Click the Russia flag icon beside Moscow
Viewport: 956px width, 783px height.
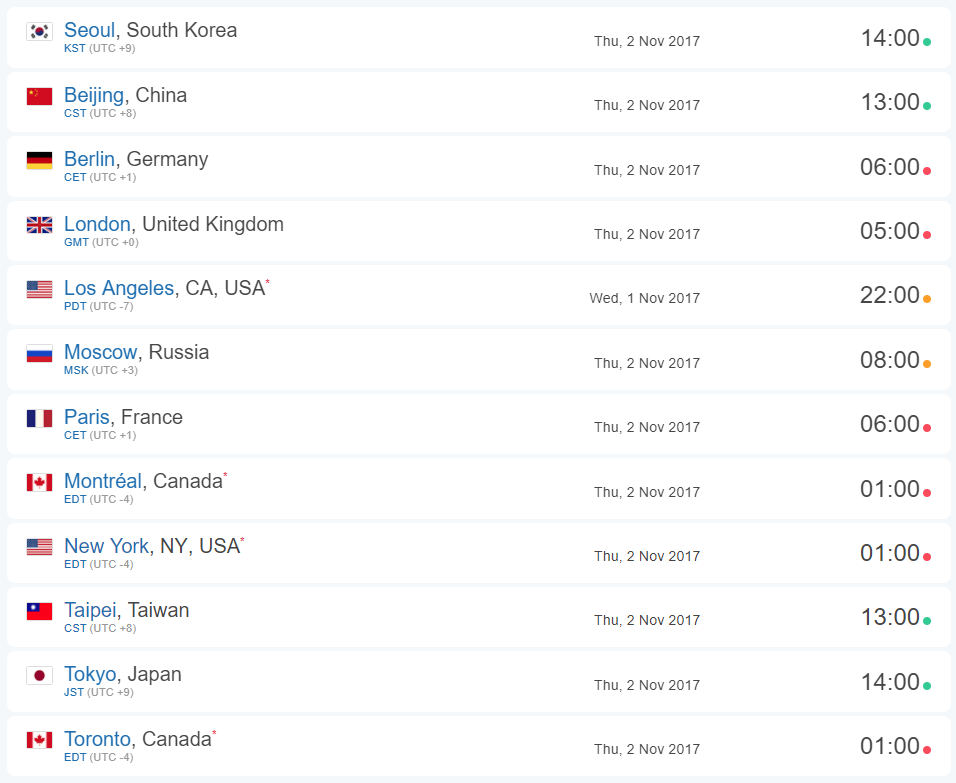(x=39, y=354)
